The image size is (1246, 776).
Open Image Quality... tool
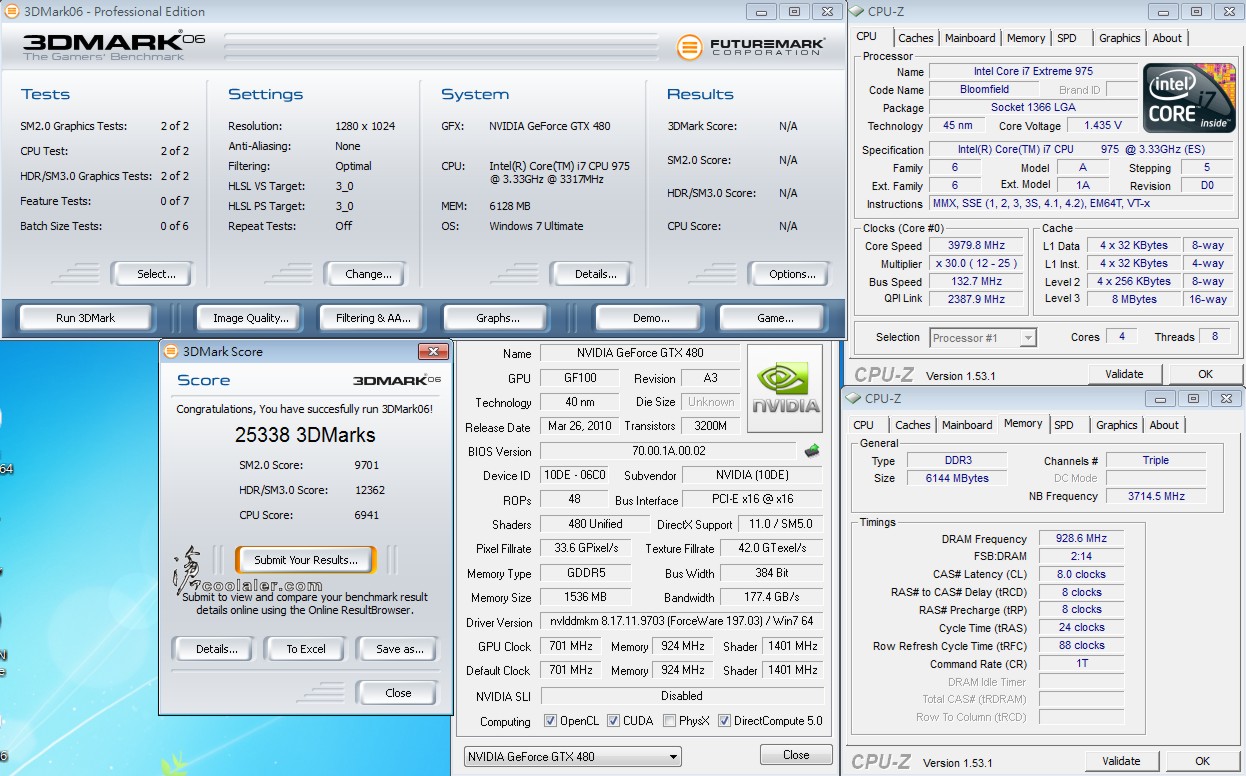click(251, 318)
